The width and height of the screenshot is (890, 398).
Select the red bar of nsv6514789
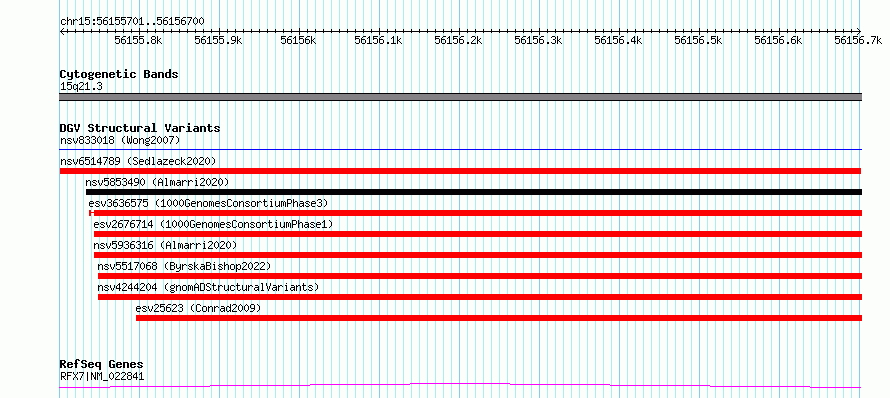pos(460,171)
